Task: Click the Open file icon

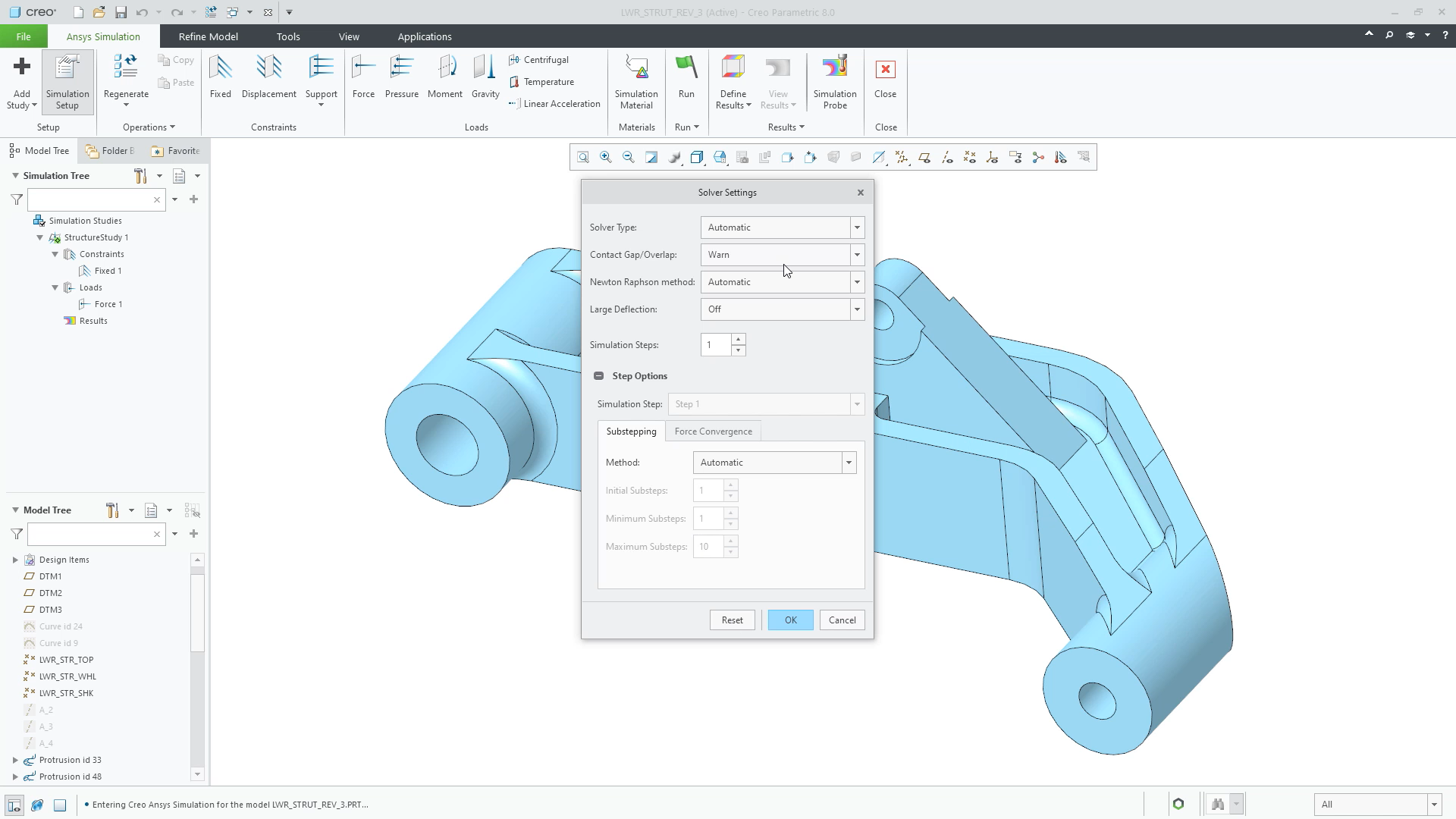Action: (99, 12)
